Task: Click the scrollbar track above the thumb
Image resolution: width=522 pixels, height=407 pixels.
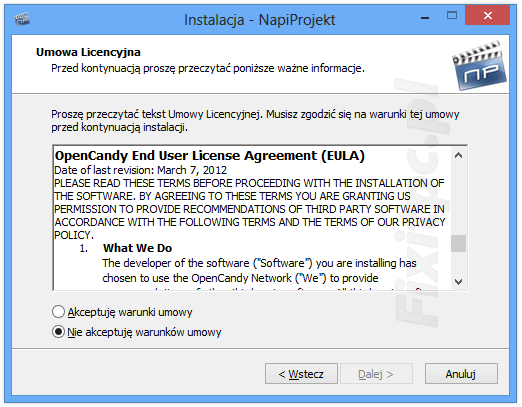Action: (458, 199)
